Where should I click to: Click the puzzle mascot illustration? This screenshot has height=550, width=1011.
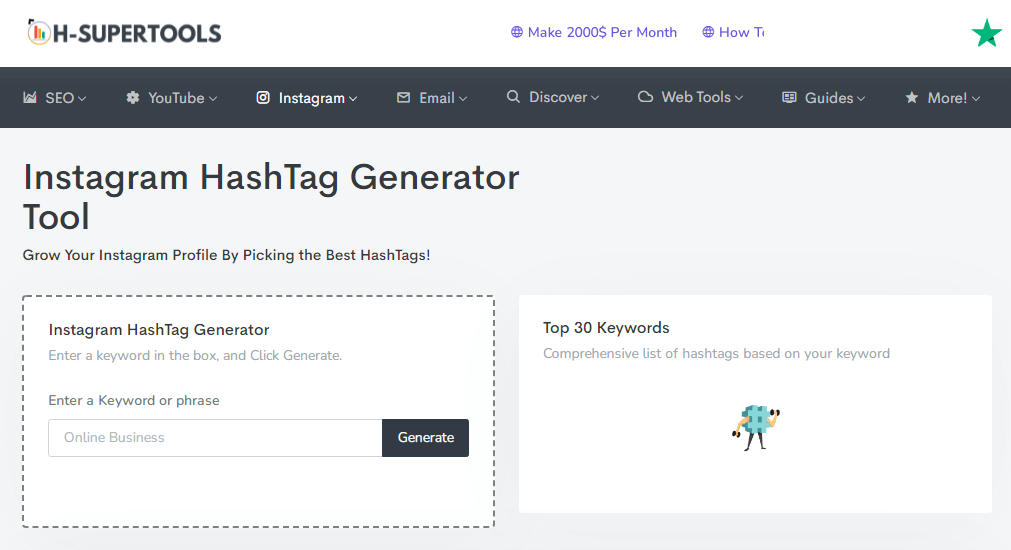tap(755, 427)
